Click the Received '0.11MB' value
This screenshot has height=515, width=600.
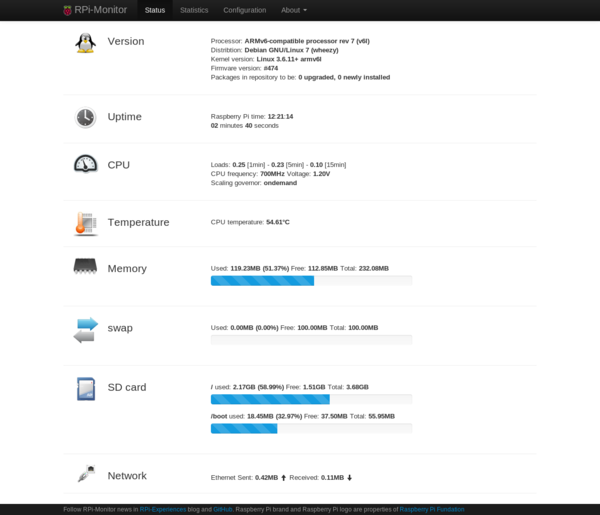pos(332,478)
